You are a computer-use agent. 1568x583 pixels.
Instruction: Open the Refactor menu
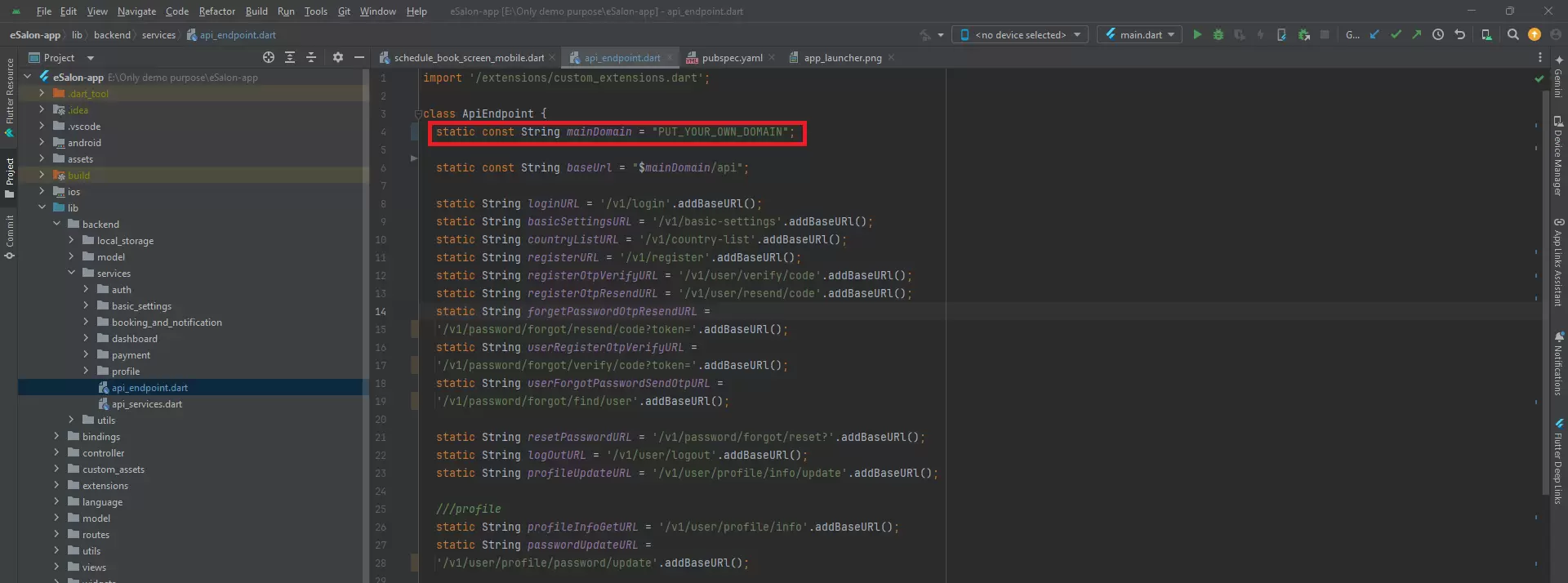click(x=216, y=11)
